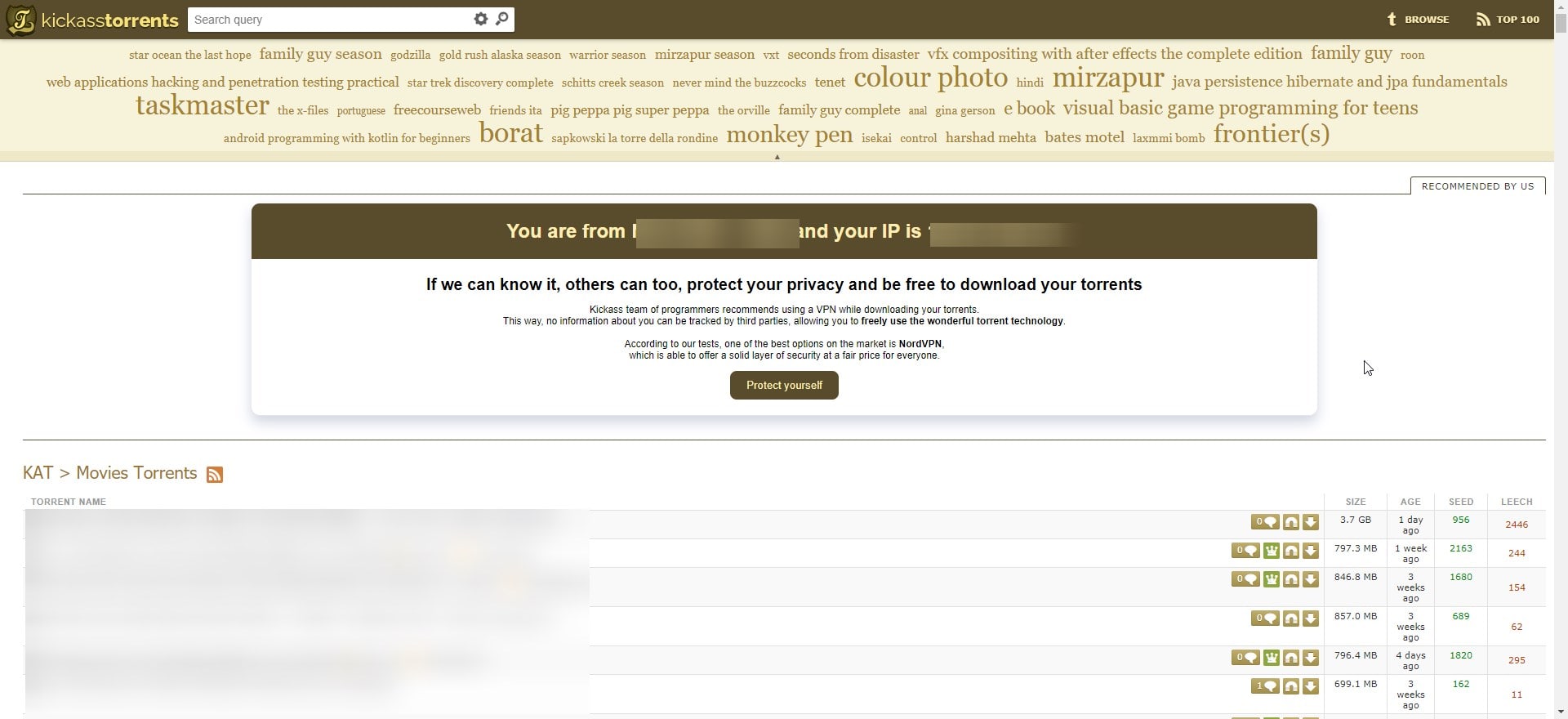Click the scrollbar up arrow
The image size is (1568, 719).
[1560, 7]
